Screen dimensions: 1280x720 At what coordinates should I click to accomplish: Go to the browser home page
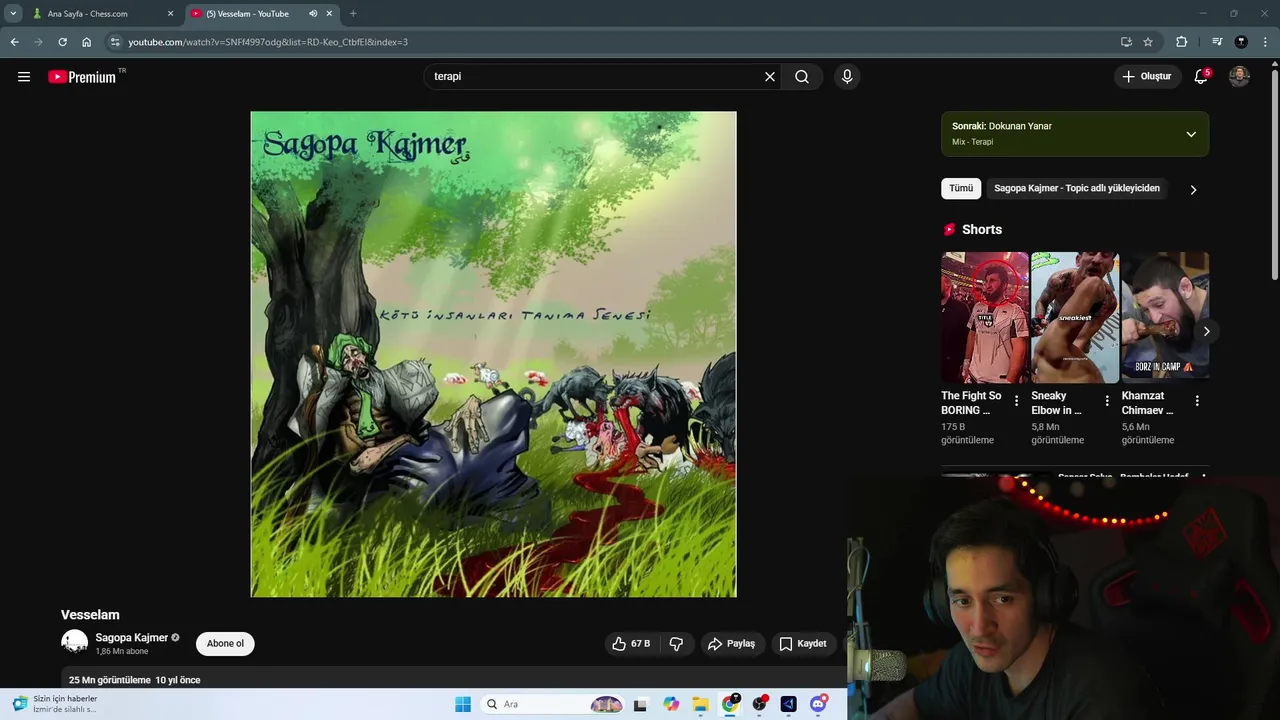point(87,42)
